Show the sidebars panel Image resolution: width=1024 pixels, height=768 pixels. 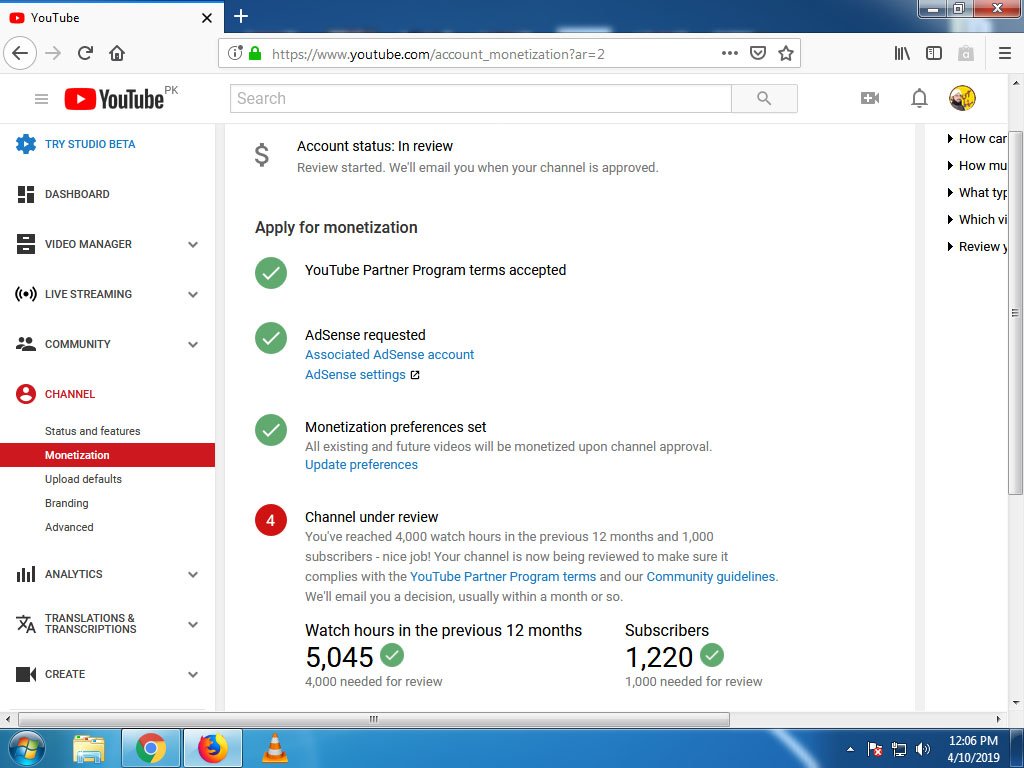click(934, 53)
